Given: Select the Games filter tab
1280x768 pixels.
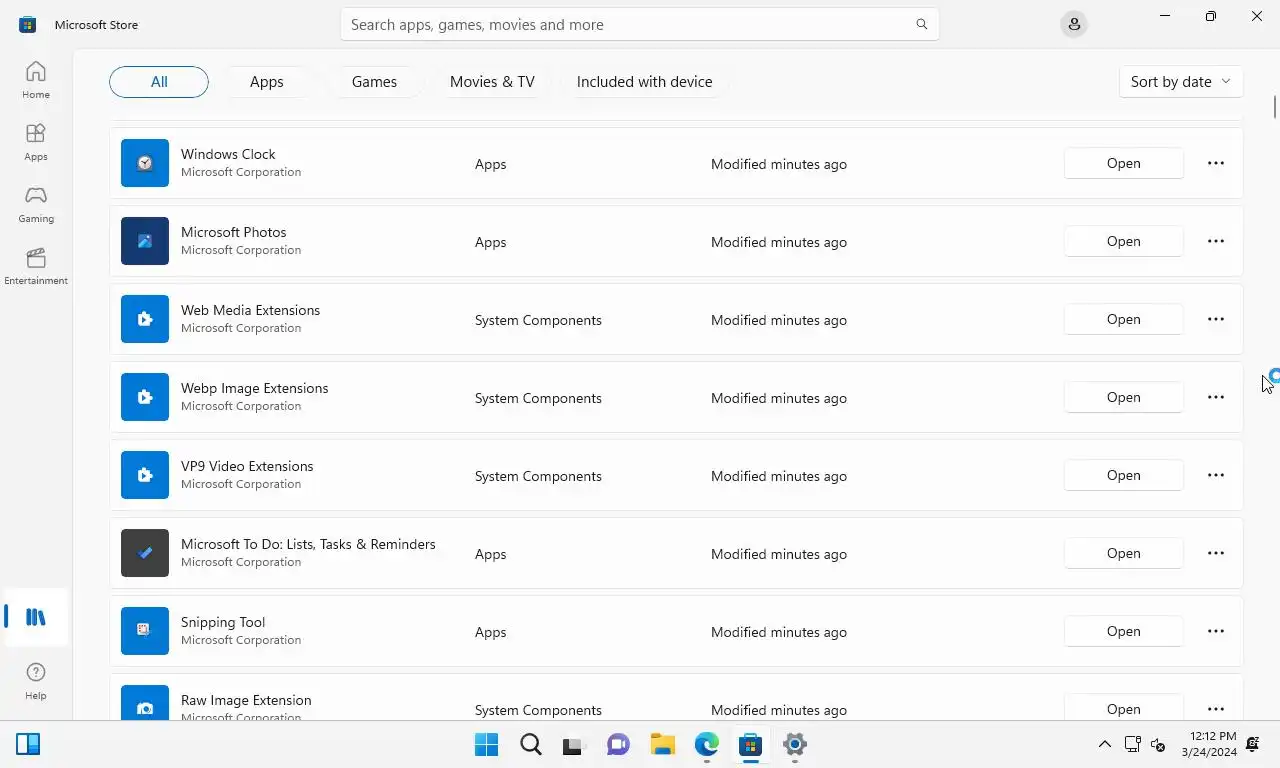Looking at the screenshot, I should tap(374, 82).
